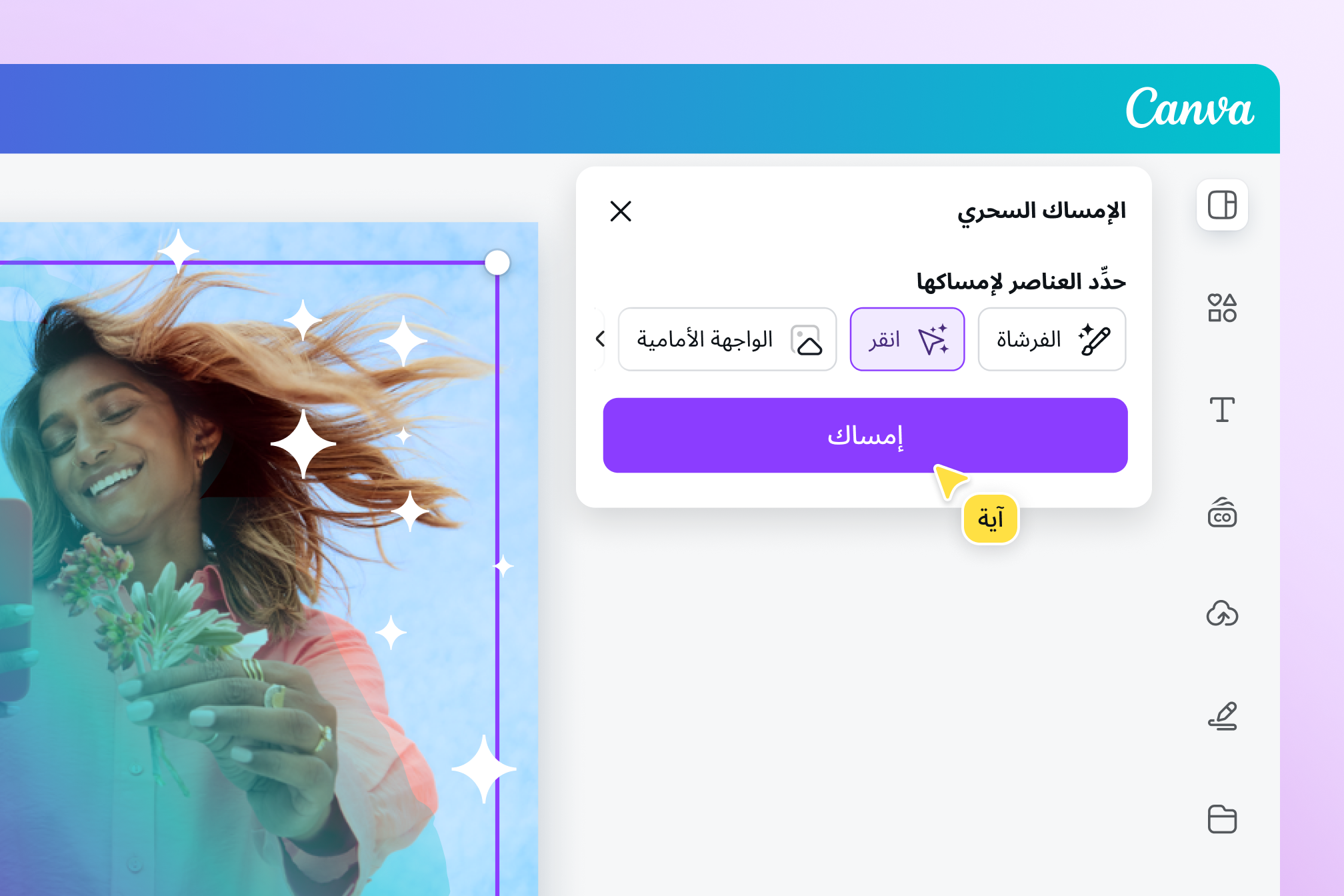The width and height of the screenshot is (1344, 896).
Task: Select the Text tool in sidebar
Action: pyautogui.click(x=1222, y=409)
